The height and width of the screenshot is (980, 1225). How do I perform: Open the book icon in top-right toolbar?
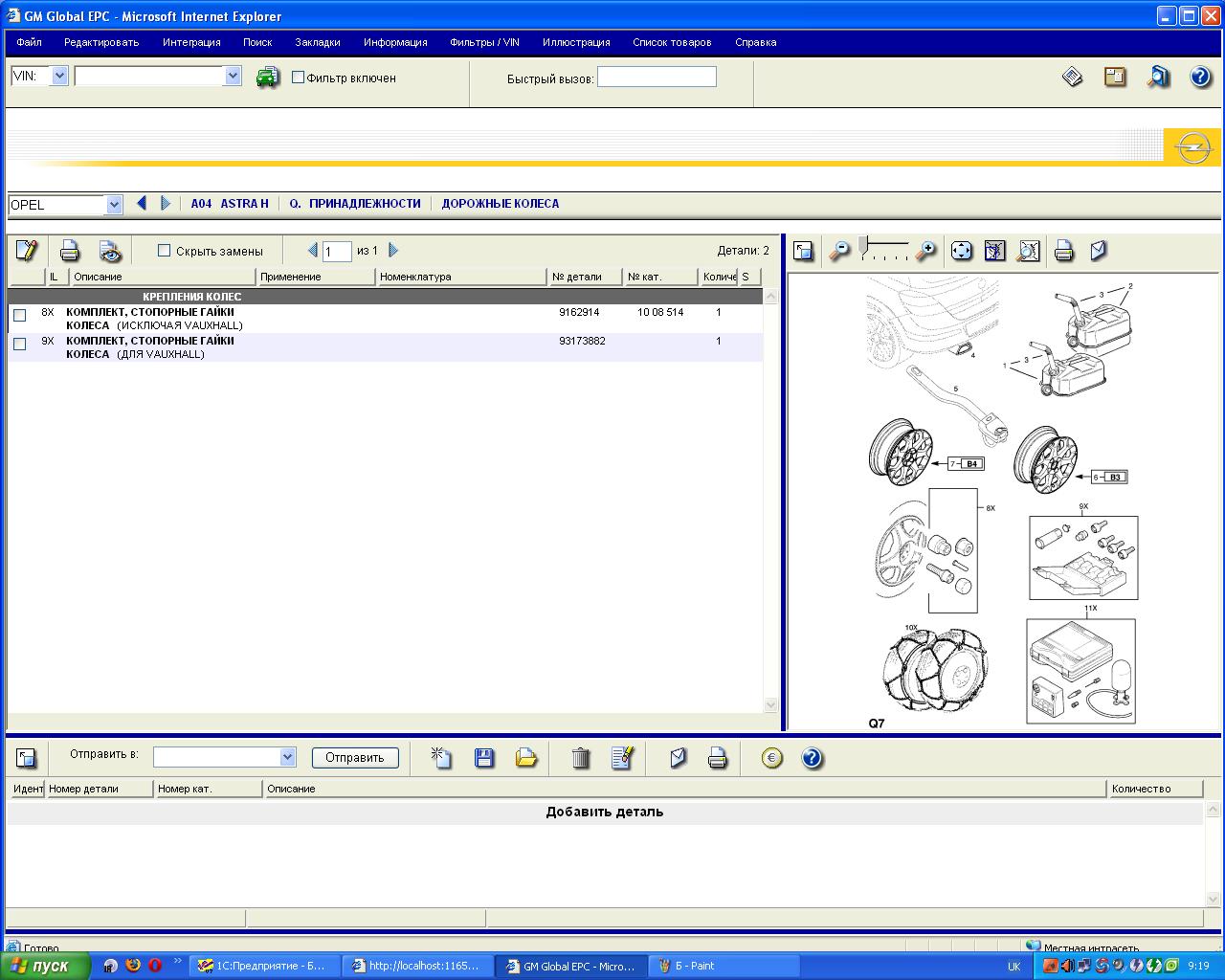(1073, 77)
